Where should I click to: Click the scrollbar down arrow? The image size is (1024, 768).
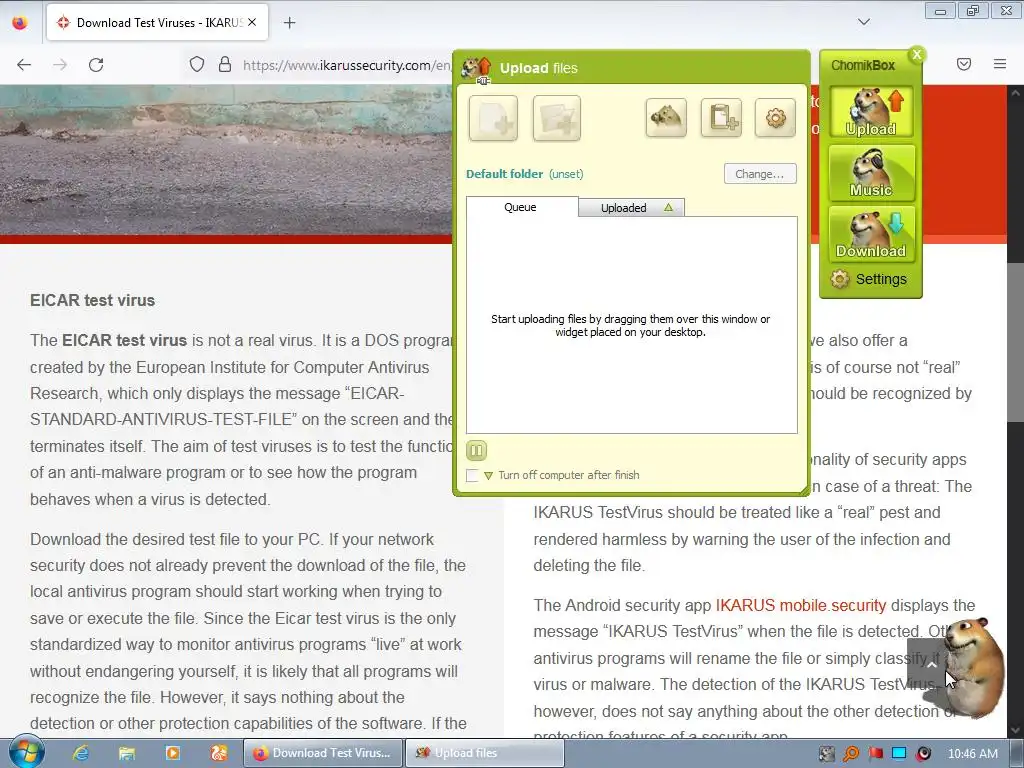[x=1016, y=730]
